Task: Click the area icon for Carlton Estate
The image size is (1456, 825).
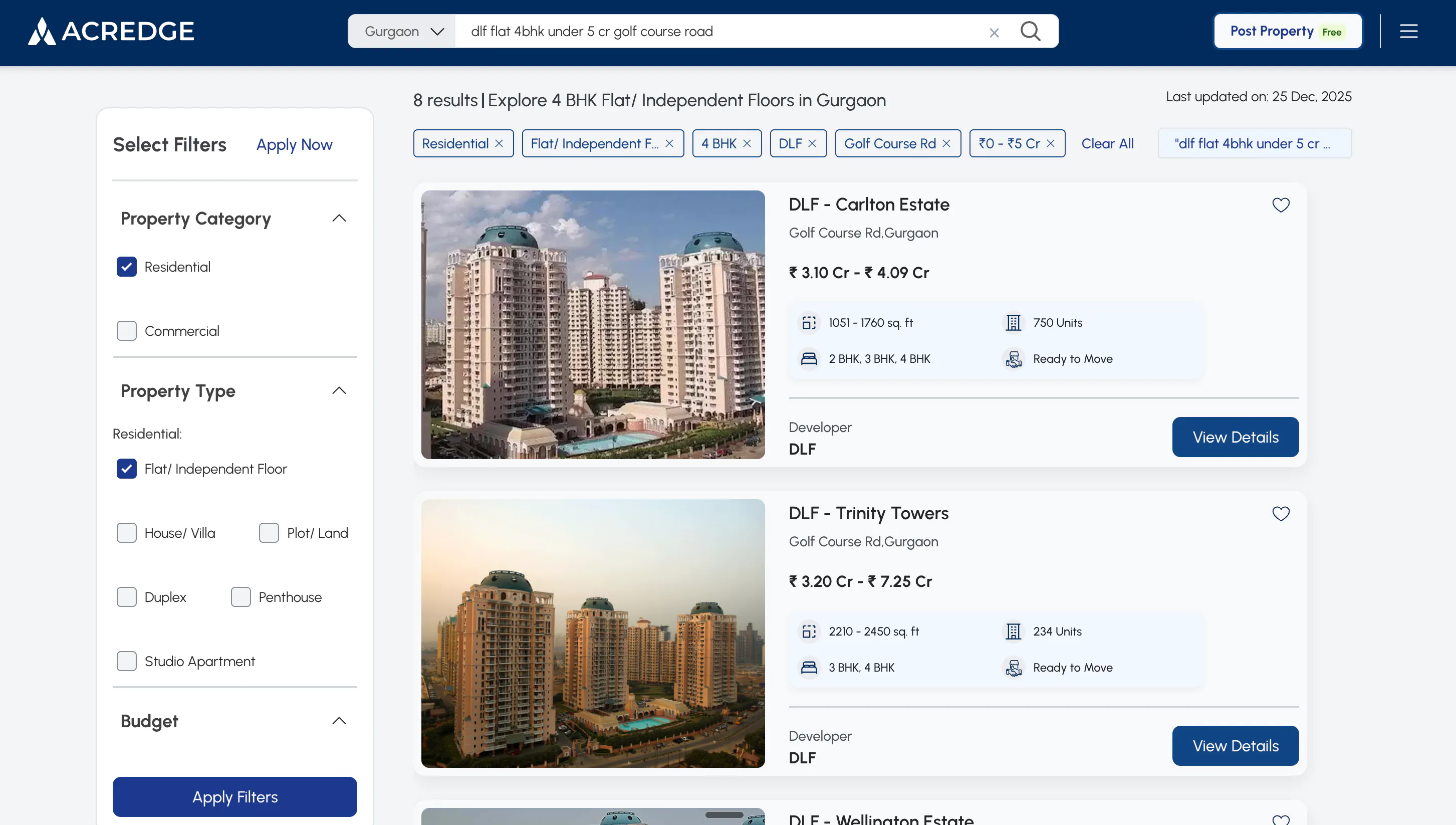Action: point(809,322)
